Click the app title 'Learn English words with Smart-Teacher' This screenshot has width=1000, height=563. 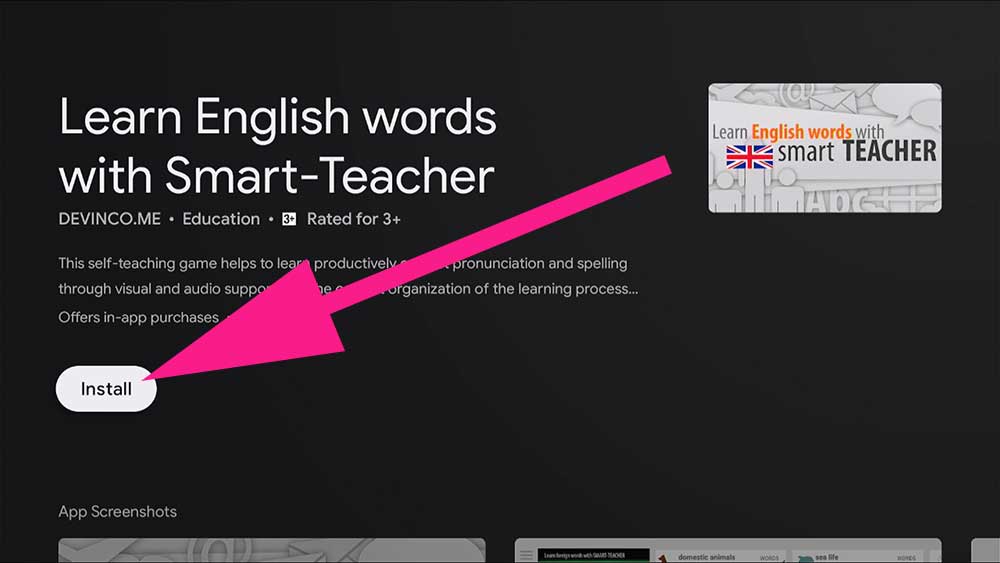coord(277,146)
